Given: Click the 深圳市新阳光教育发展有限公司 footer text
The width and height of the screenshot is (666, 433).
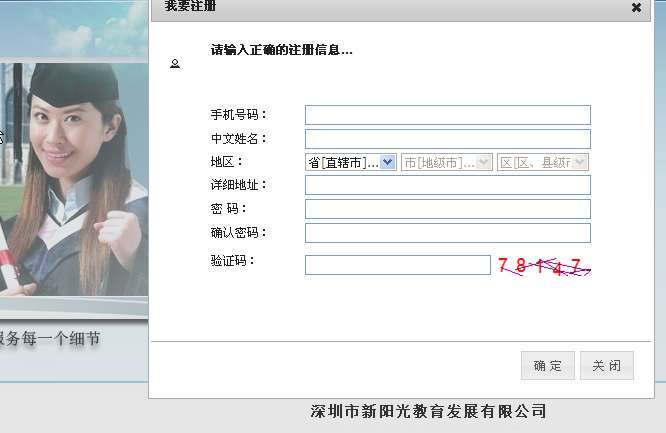Looking at the screenshot, I should point(429,411).
